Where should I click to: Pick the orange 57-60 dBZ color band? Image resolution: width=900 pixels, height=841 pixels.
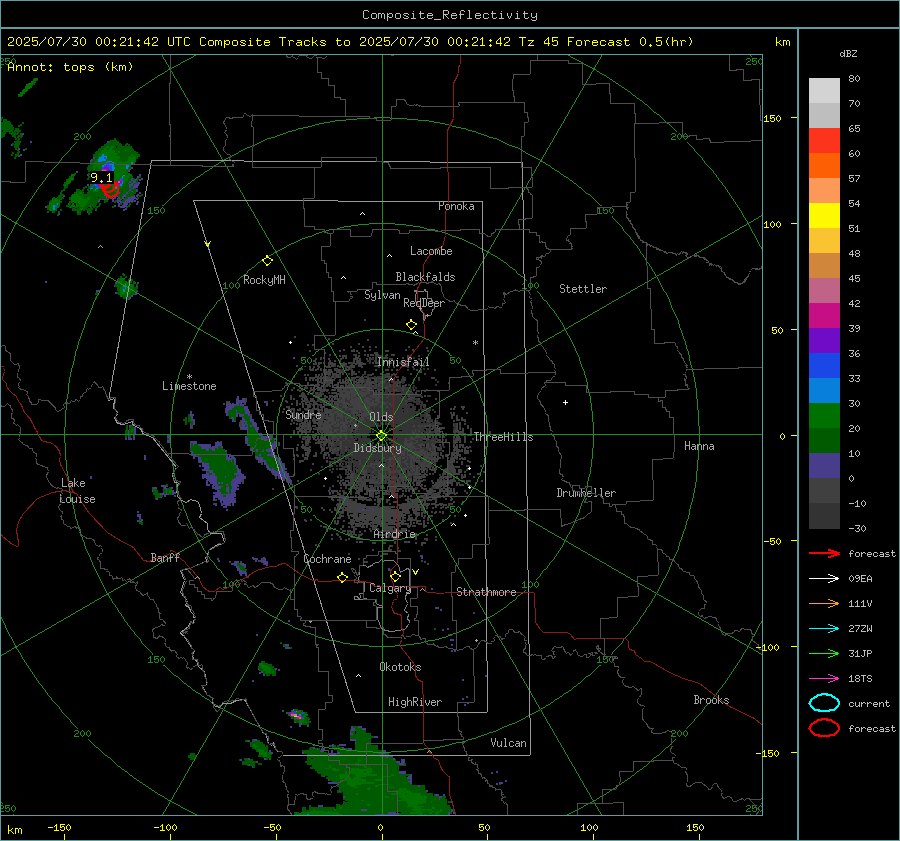click(x=824, y=166)
